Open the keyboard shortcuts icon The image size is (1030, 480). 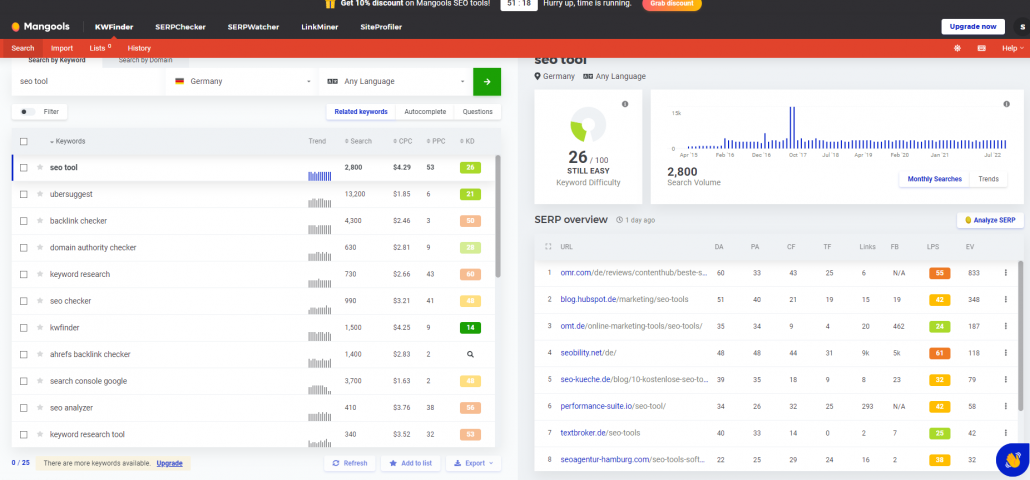click(981, 48)
